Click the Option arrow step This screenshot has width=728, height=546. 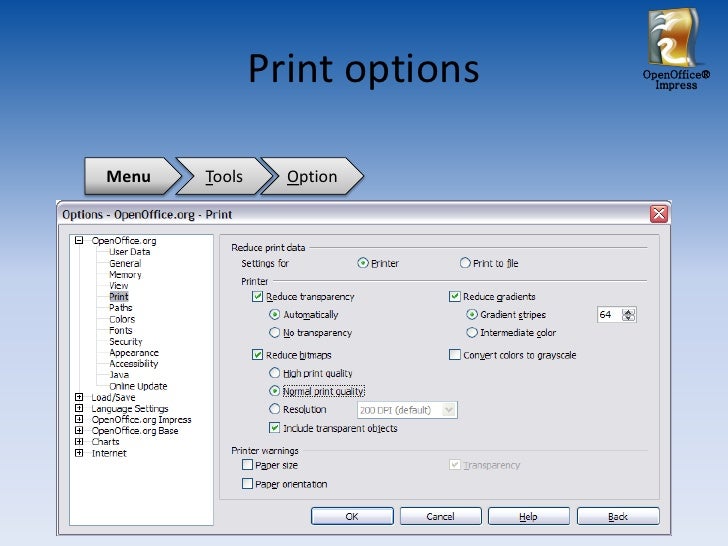[312, 176]
